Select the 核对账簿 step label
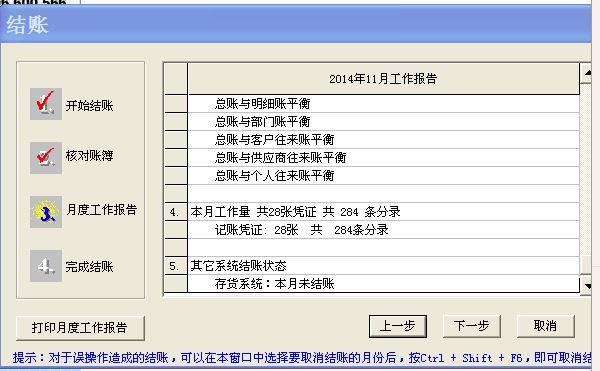Screen dimensions: 600x371 (90, 156)
